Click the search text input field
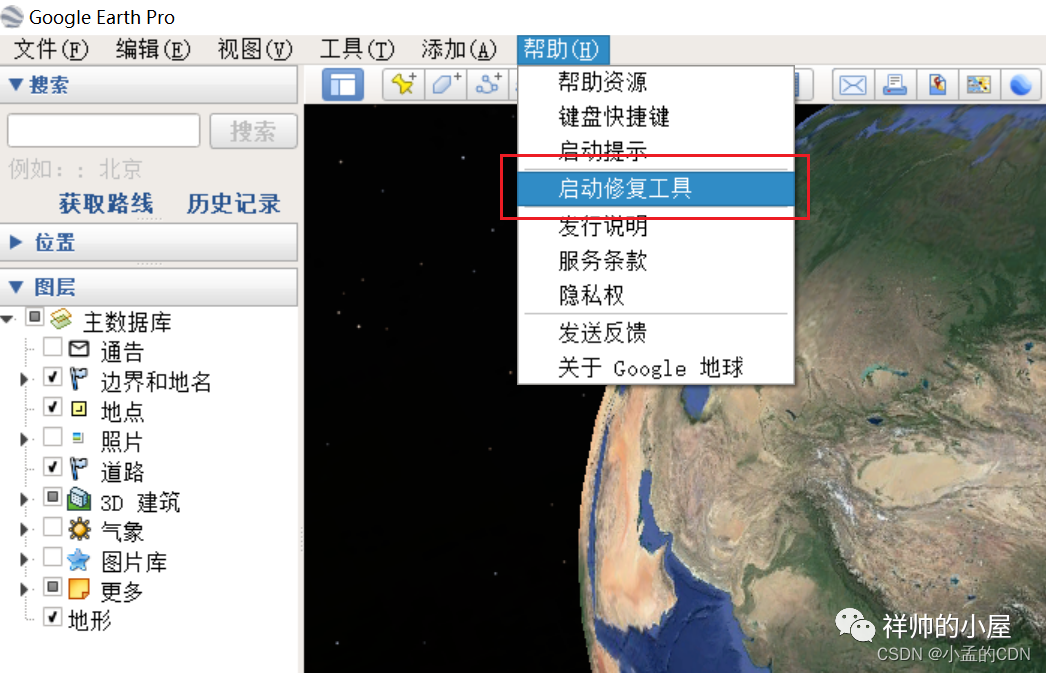Image resolution: width=1046 pixels, height=673 pixels. (x=103, y=130)
